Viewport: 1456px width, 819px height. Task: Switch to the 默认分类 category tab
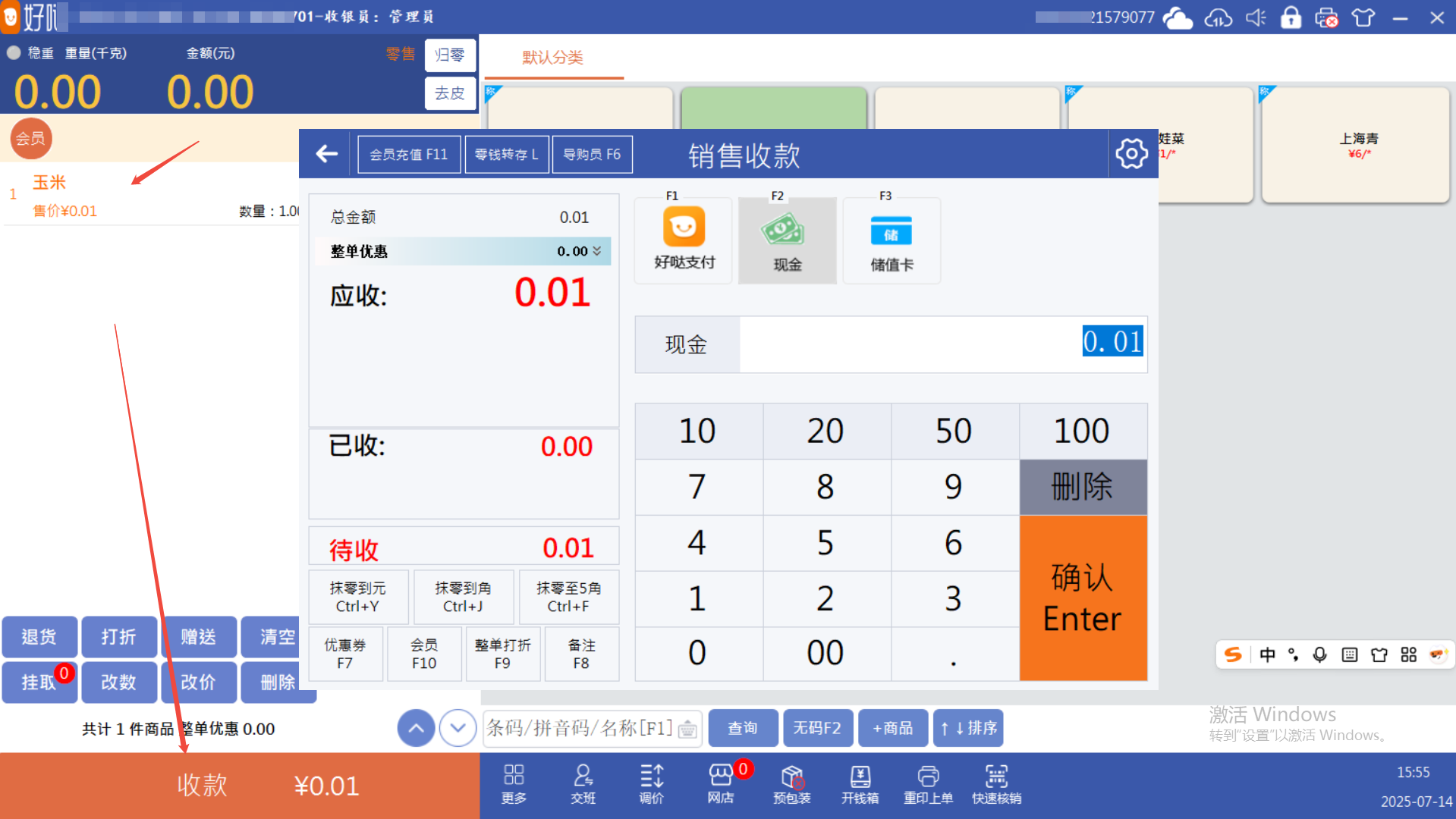(x=552, y=58)
